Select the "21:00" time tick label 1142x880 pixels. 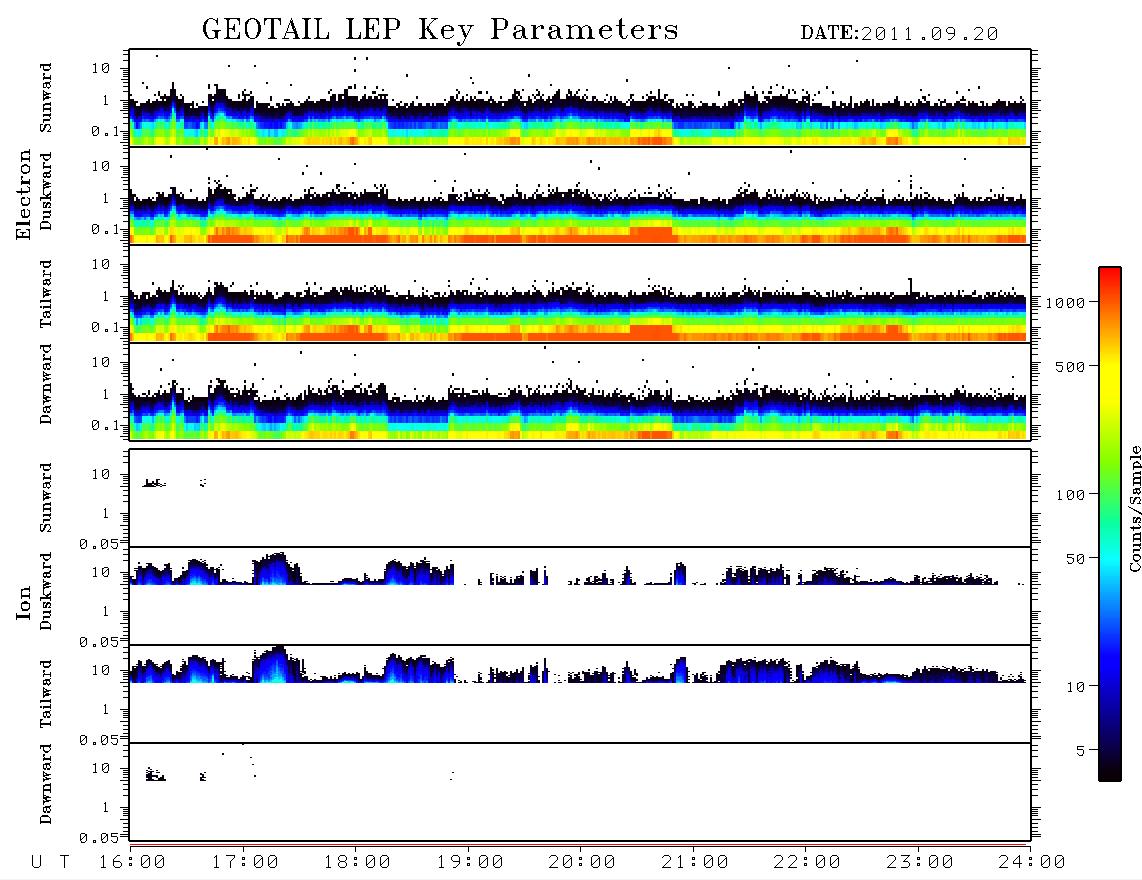pyautogui.click(x=695, y=863)
